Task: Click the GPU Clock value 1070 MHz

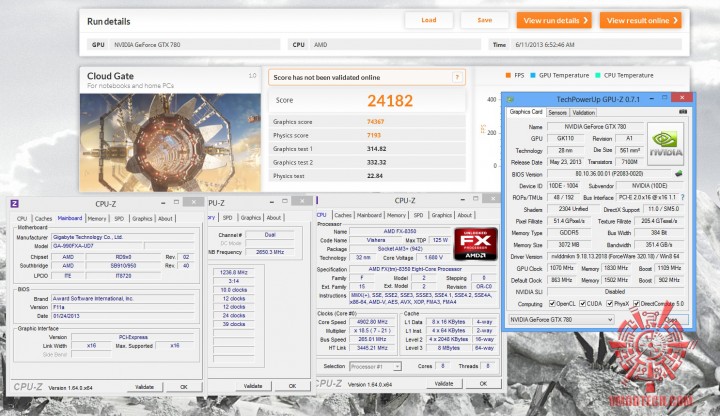Action: click(x=561, y=268)
